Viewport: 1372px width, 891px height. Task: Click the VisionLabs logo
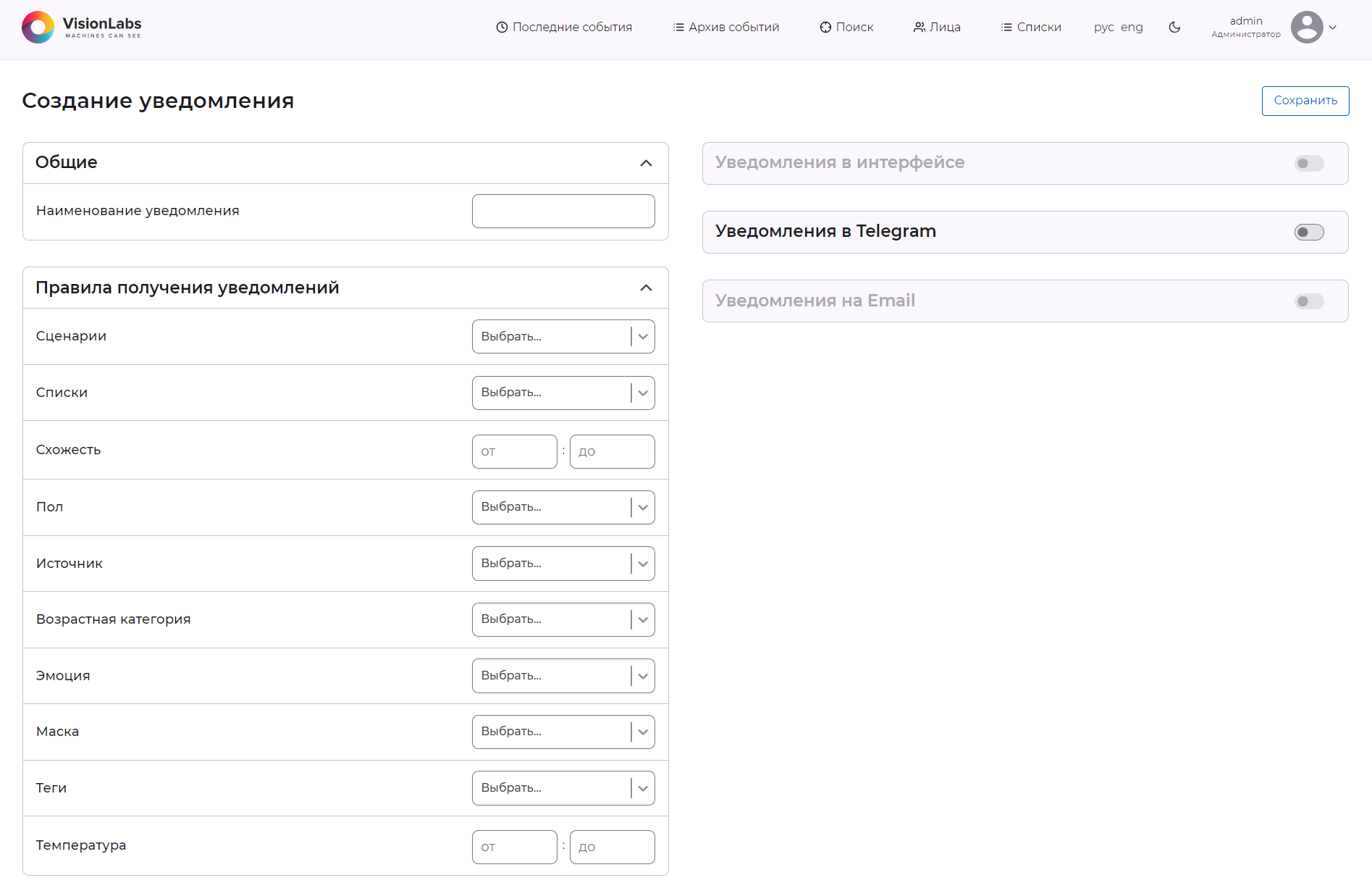click(81, 27)
